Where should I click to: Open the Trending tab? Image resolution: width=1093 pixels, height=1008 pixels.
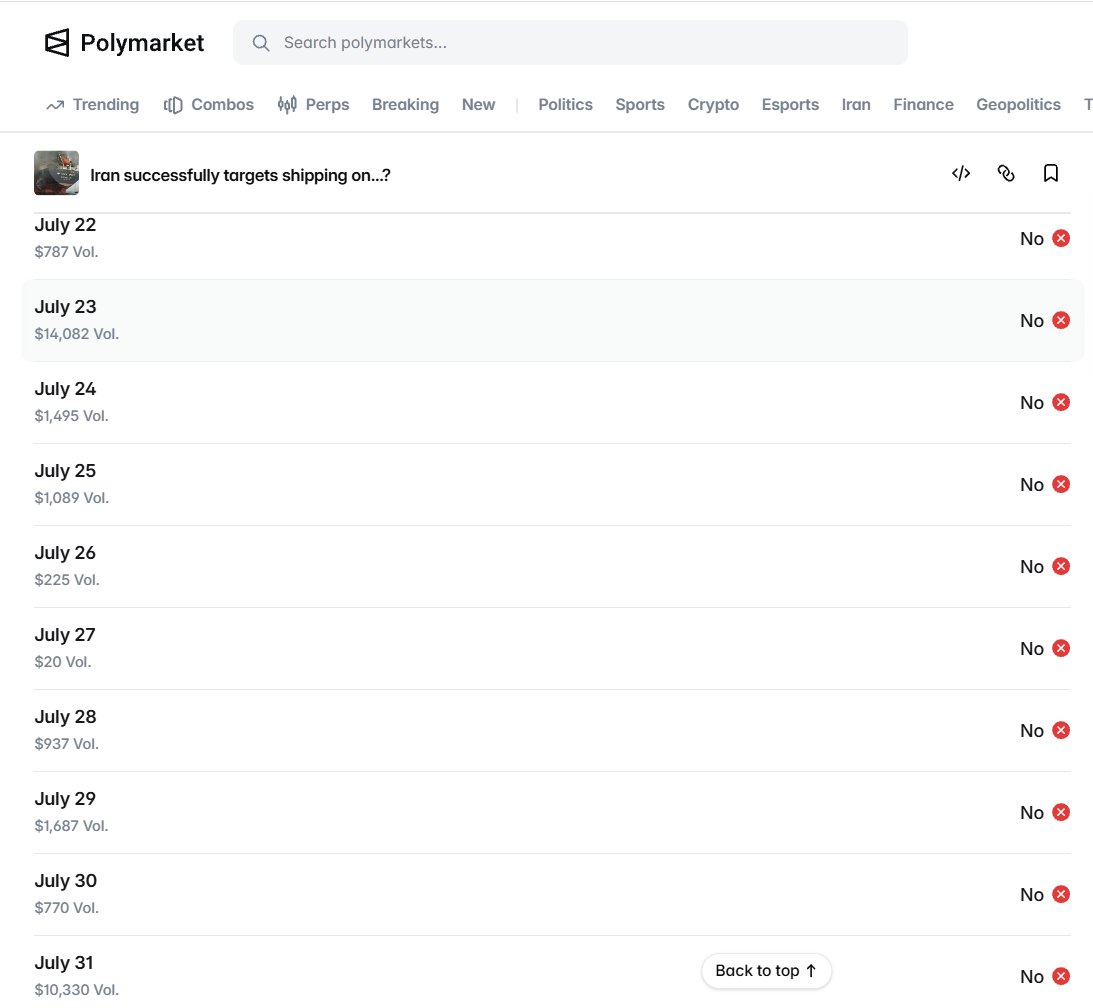pyautogui.click(x=93, y=105)
